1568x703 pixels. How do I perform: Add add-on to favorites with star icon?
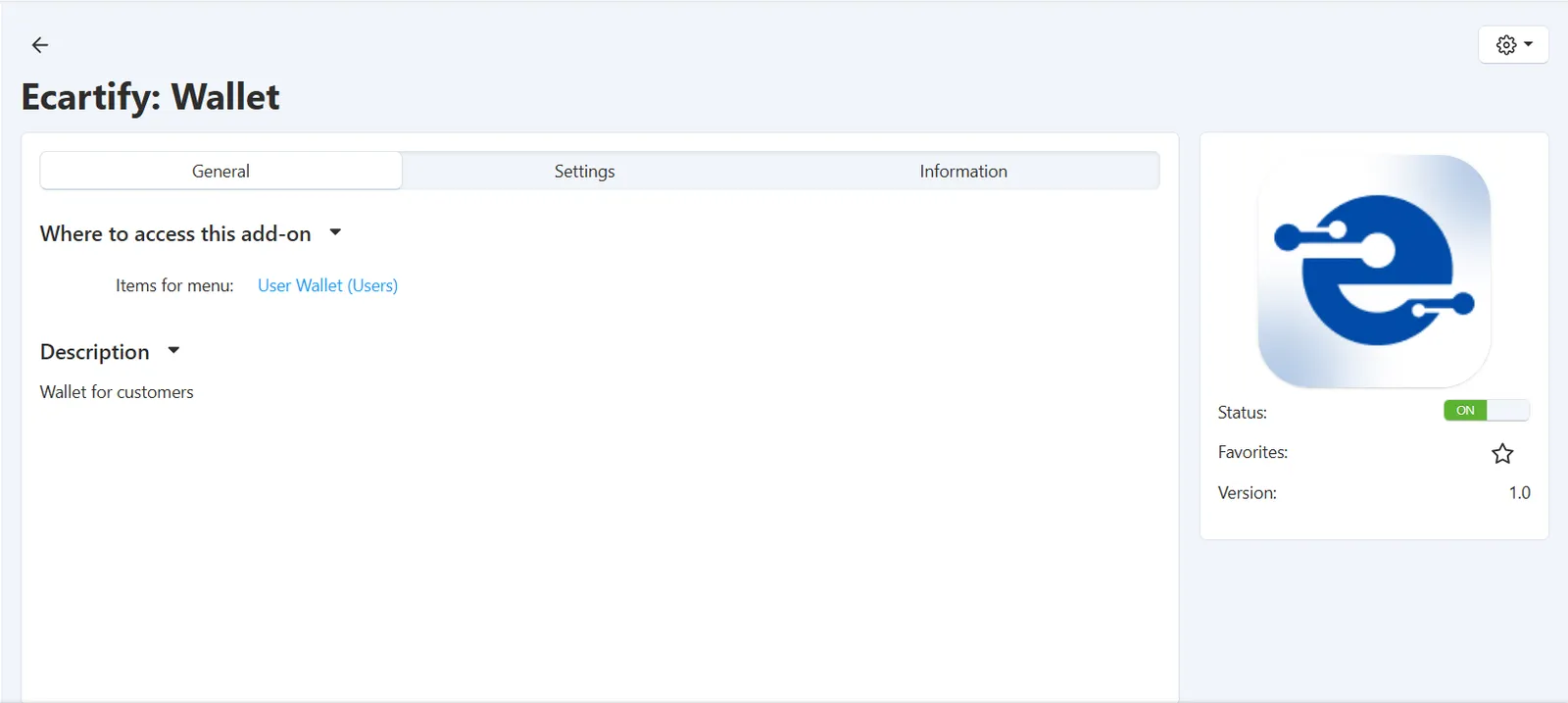(1502, 453)
